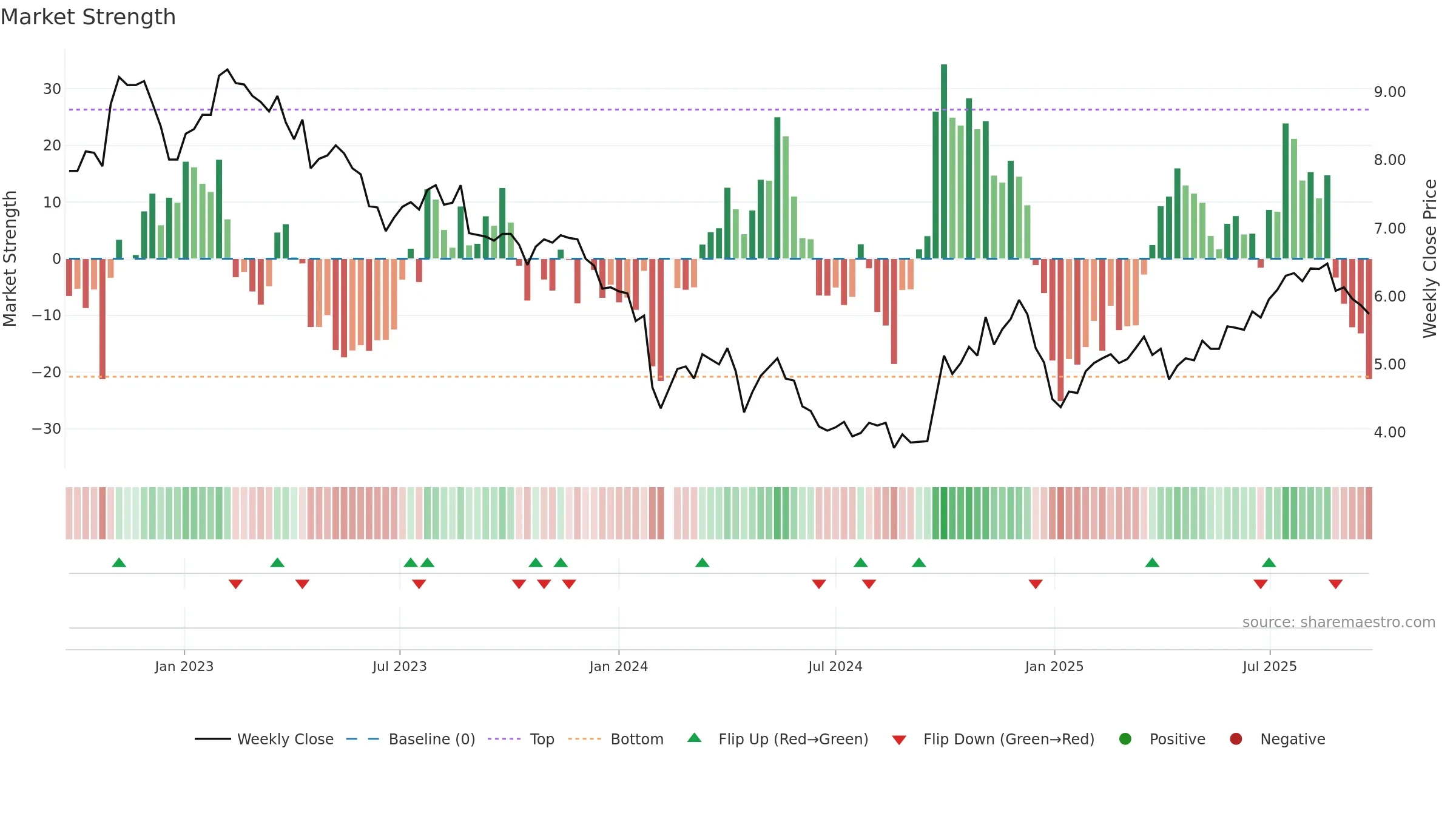This screenshot has width=1456, height=819.
Task: Click the '9.00' price axis label
Action: [1390, 92]
